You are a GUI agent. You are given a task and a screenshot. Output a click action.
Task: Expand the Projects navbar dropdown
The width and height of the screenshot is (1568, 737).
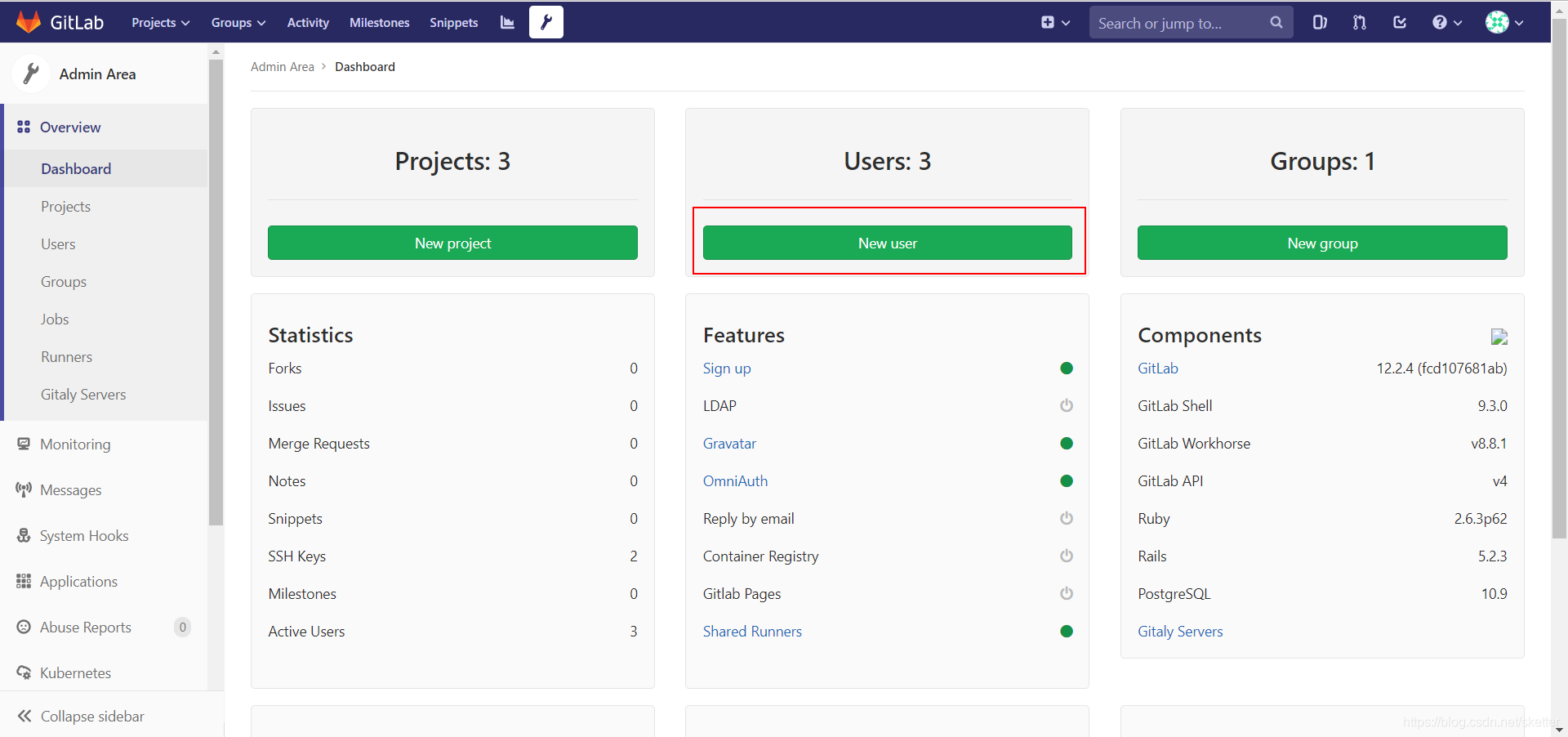tap(161, 23)
